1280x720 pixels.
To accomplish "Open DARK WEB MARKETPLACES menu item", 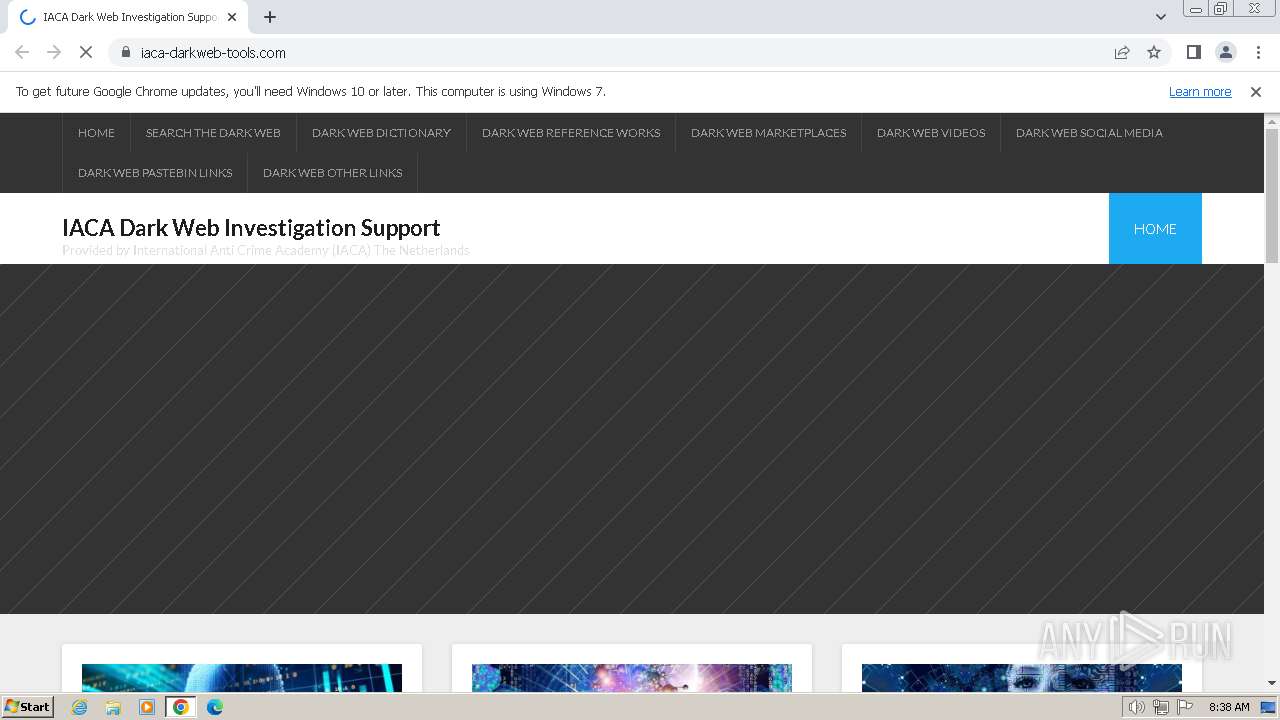I will pyautogui.click(x=768, y=133).
